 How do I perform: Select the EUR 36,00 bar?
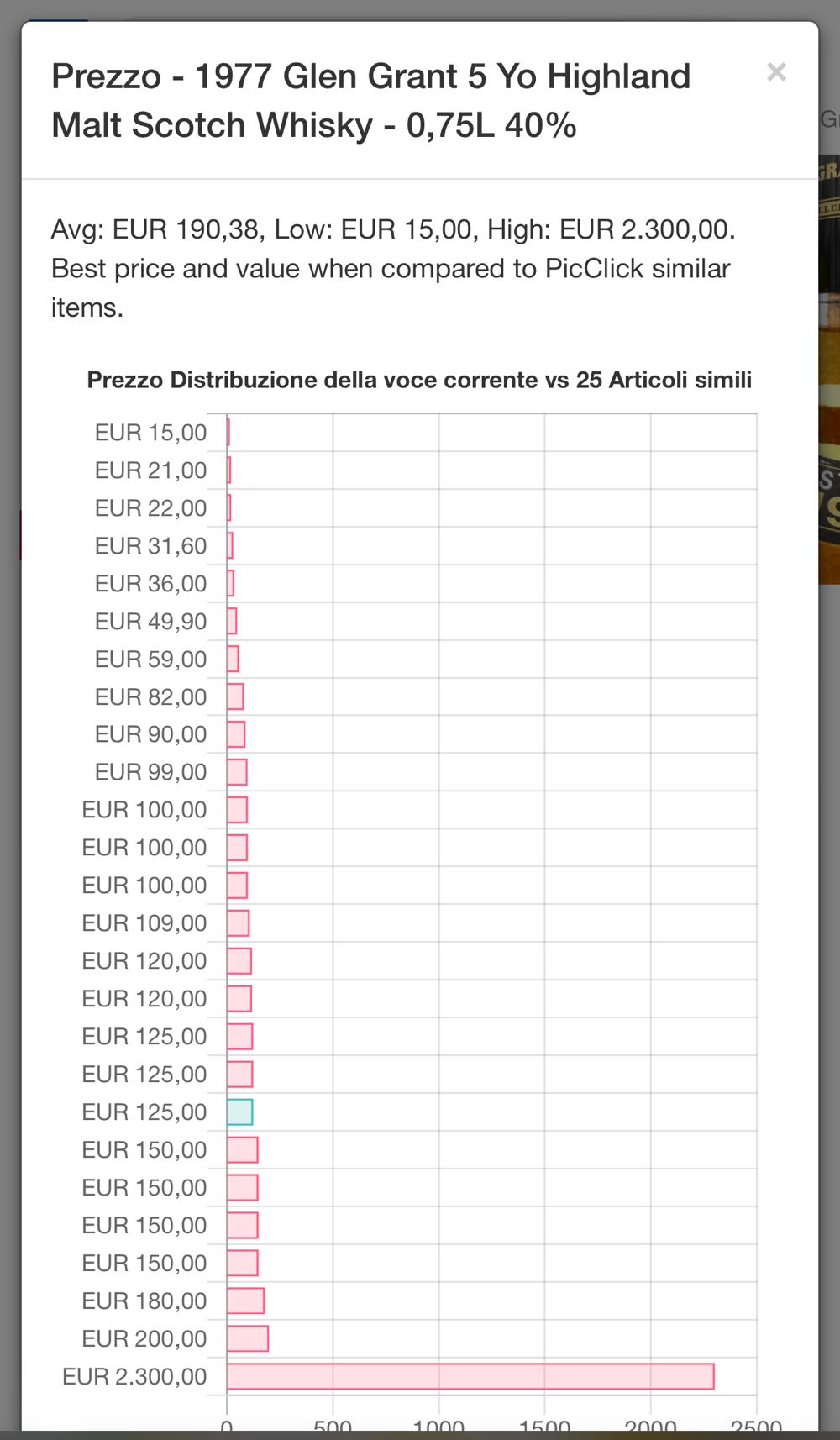tap(231, 583)
